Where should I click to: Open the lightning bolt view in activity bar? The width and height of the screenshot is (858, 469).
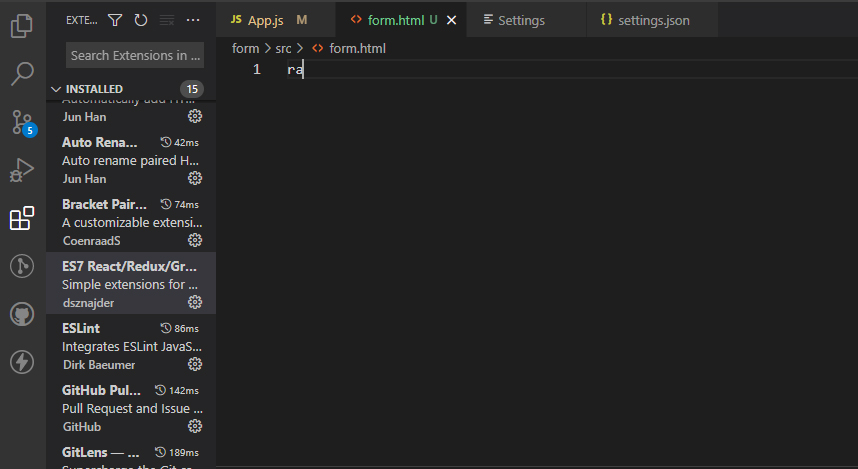[22, 362]
